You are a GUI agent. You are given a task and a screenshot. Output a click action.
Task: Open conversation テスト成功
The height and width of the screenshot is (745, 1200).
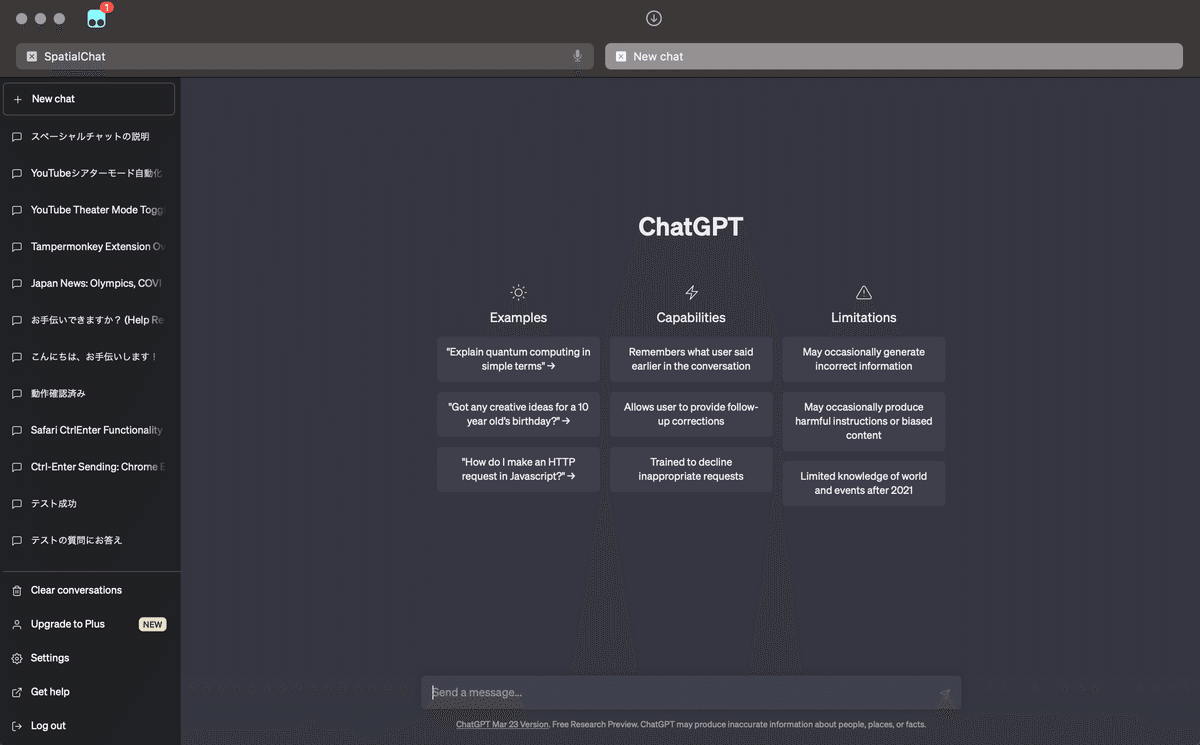(x=90, y=503)
